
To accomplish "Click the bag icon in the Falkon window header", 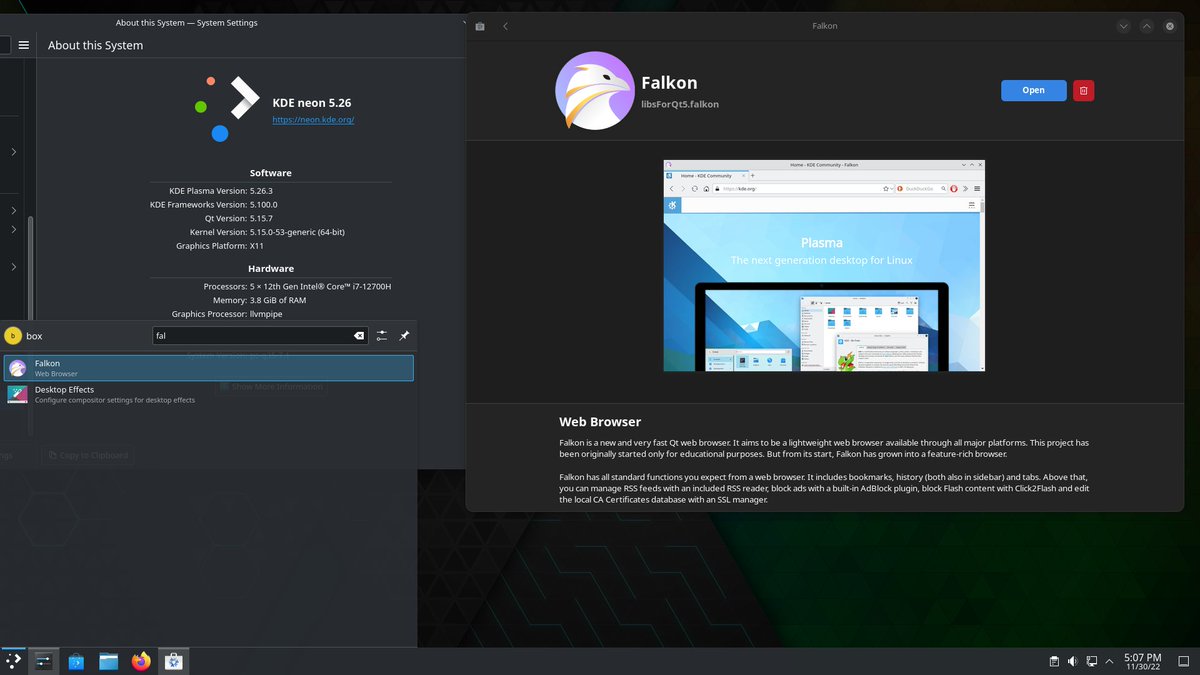I will (x=480, y=26).
